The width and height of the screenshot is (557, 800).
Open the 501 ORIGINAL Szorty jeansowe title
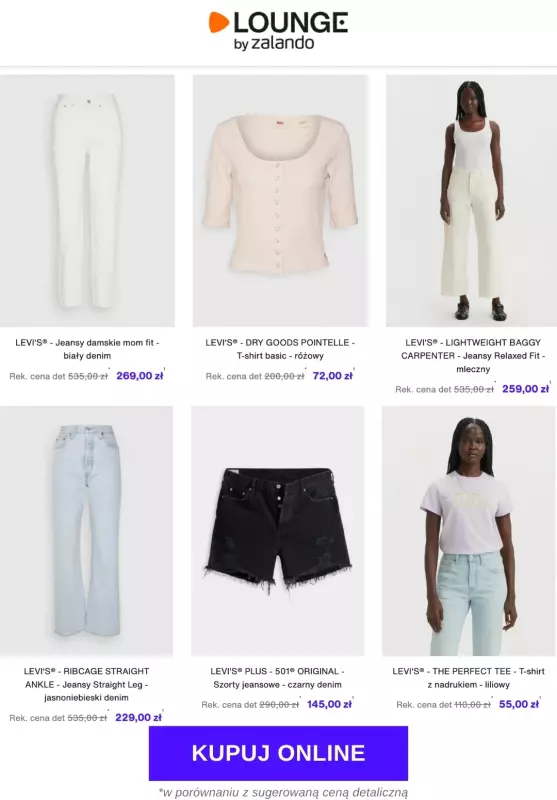point(277,678)
